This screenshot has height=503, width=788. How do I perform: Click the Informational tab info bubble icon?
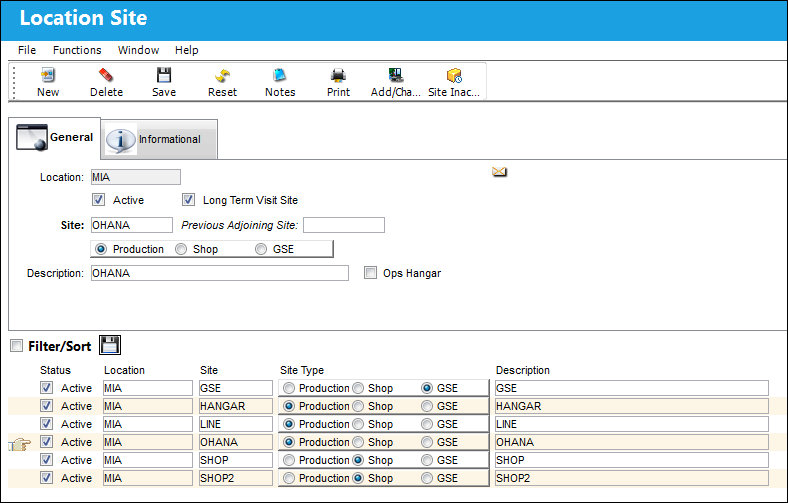click(x=120, y=139)
